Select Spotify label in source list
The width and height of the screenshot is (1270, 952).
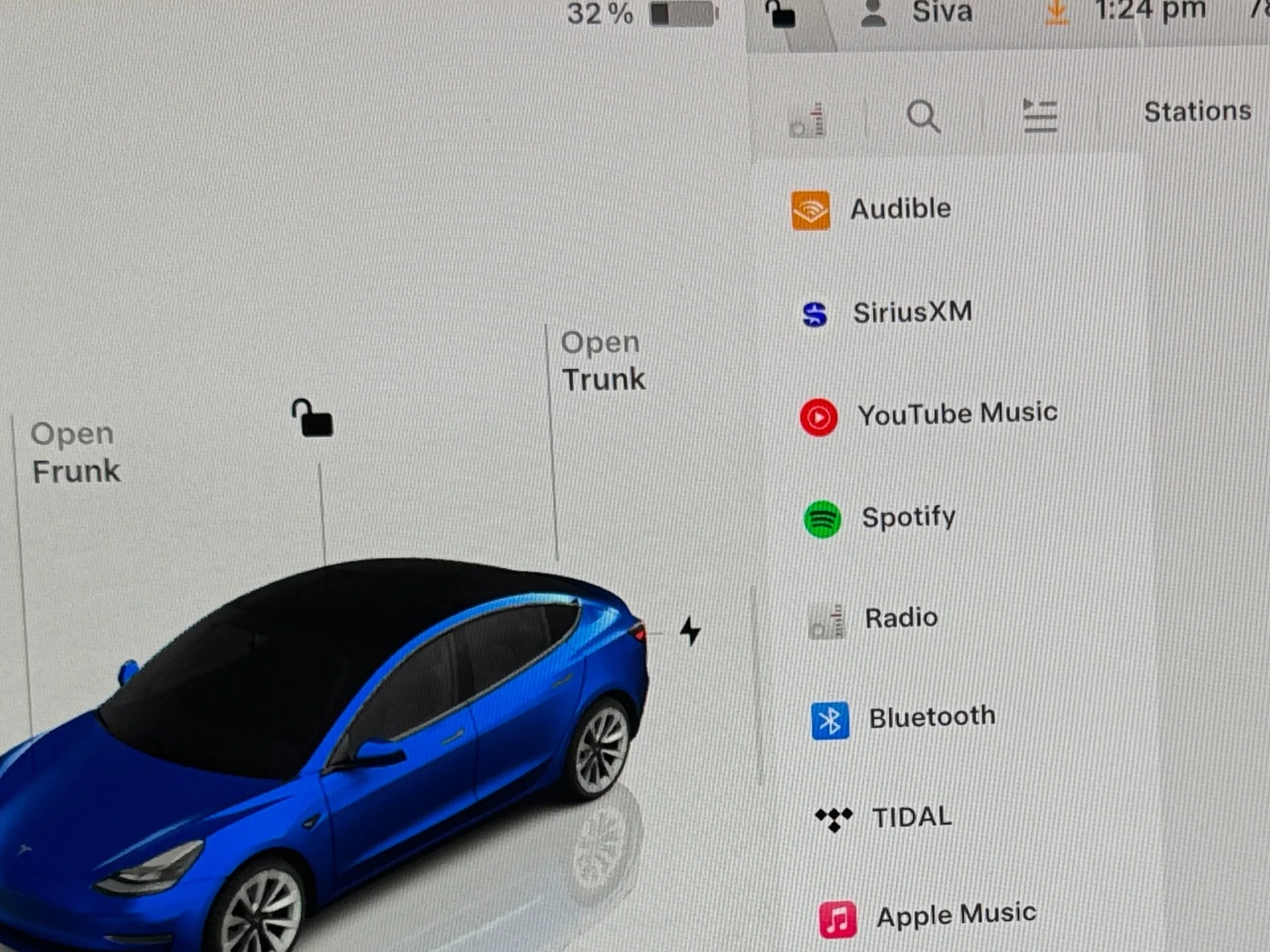click(909, 517)
